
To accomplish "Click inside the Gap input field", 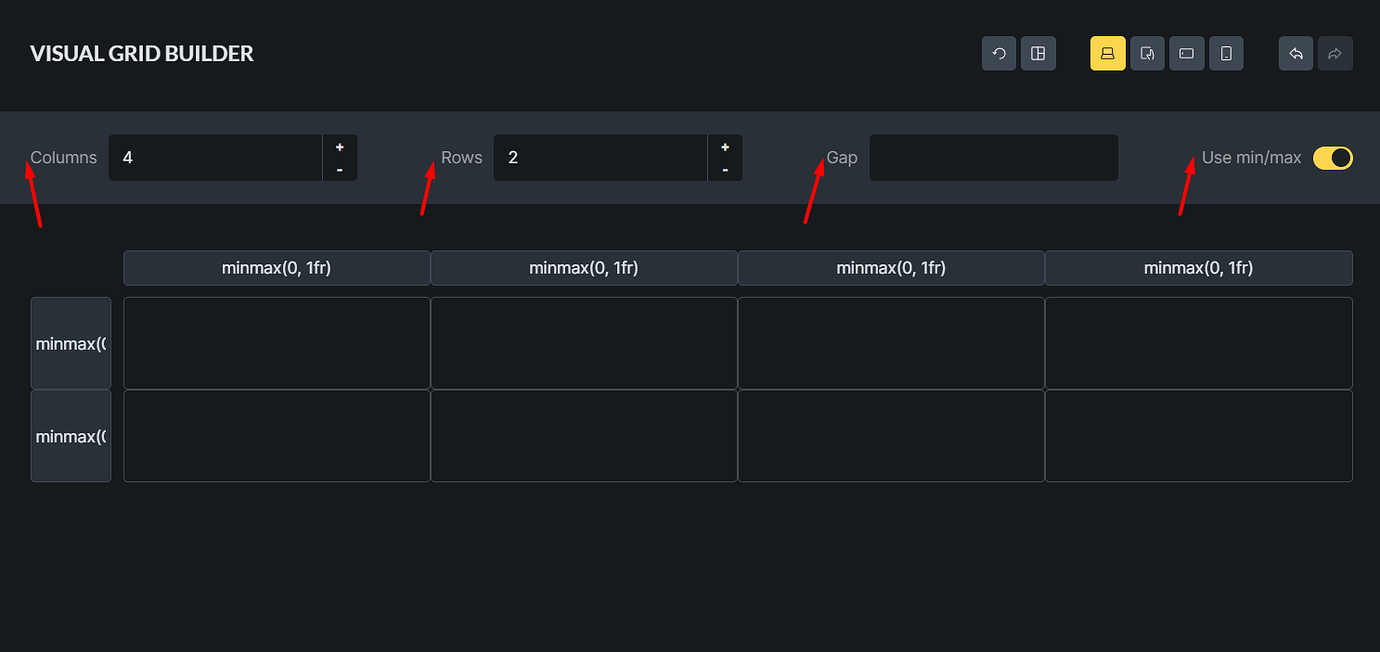I will point(993,157).
